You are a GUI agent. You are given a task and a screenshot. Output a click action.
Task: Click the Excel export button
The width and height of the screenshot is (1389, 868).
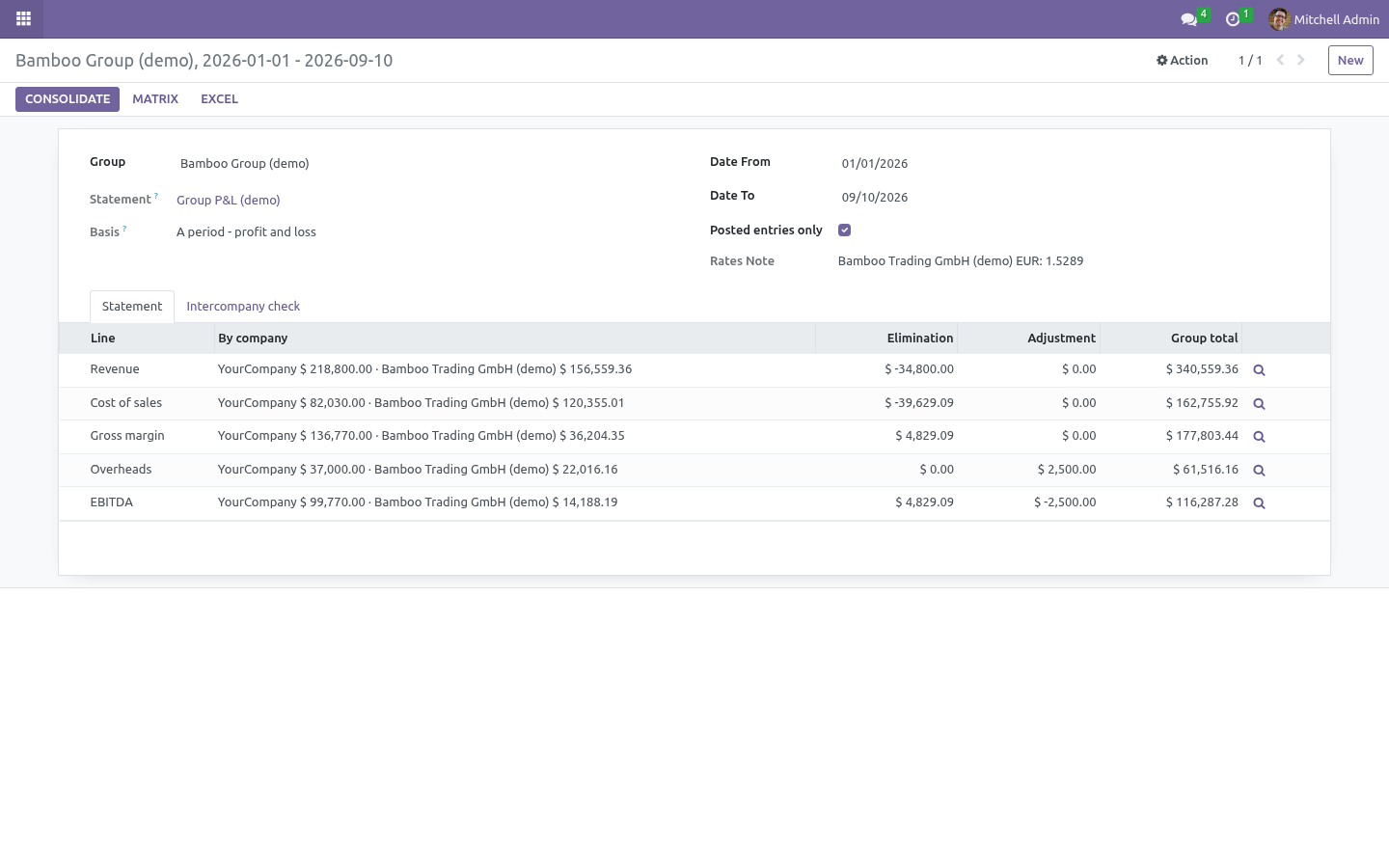[219, 99]
